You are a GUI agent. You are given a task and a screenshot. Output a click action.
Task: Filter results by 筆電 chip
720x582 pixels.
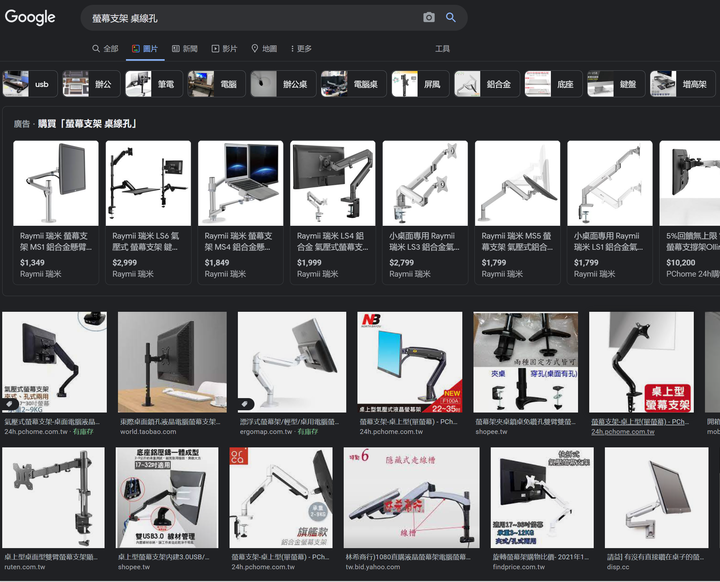[154, 84]
